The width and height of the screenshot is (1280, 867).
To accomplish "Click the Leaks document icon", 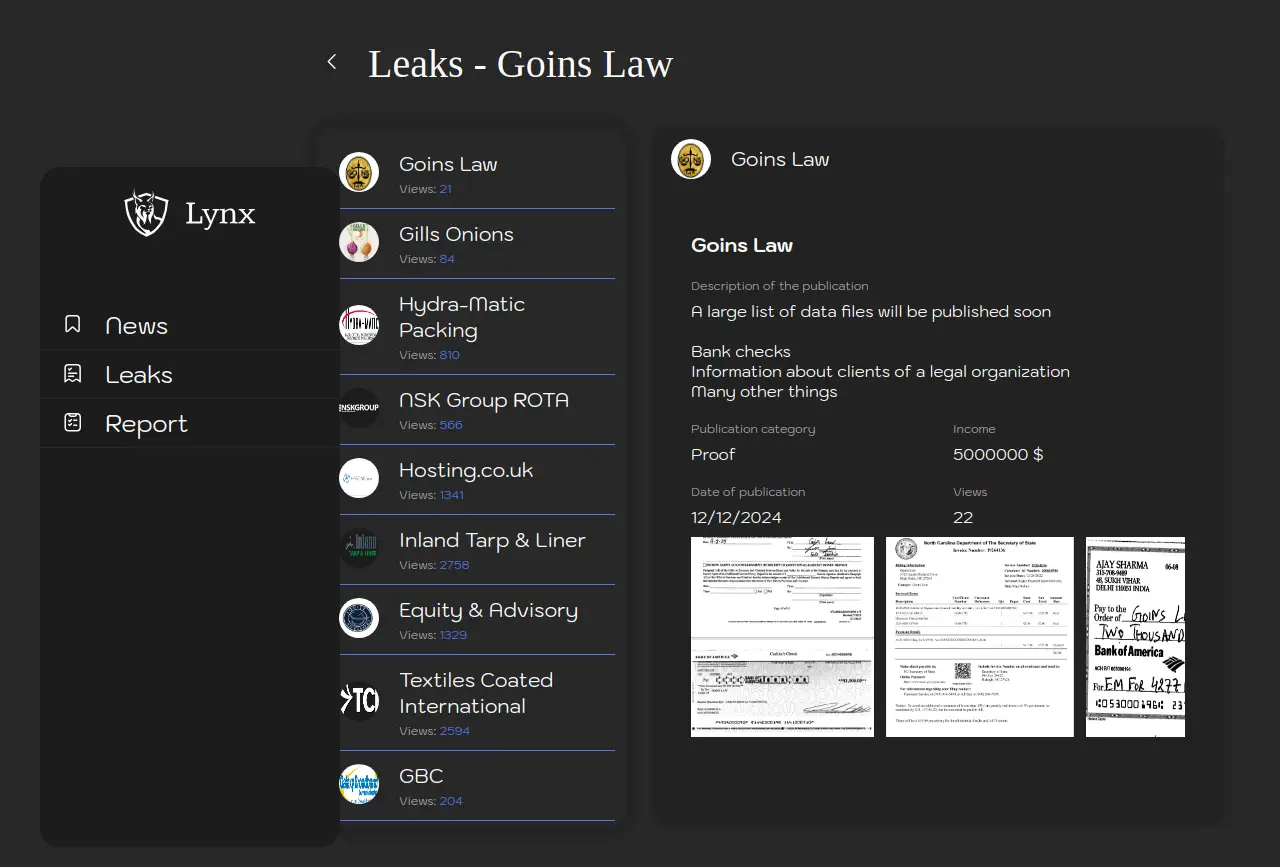I will (x=73, y=374).
